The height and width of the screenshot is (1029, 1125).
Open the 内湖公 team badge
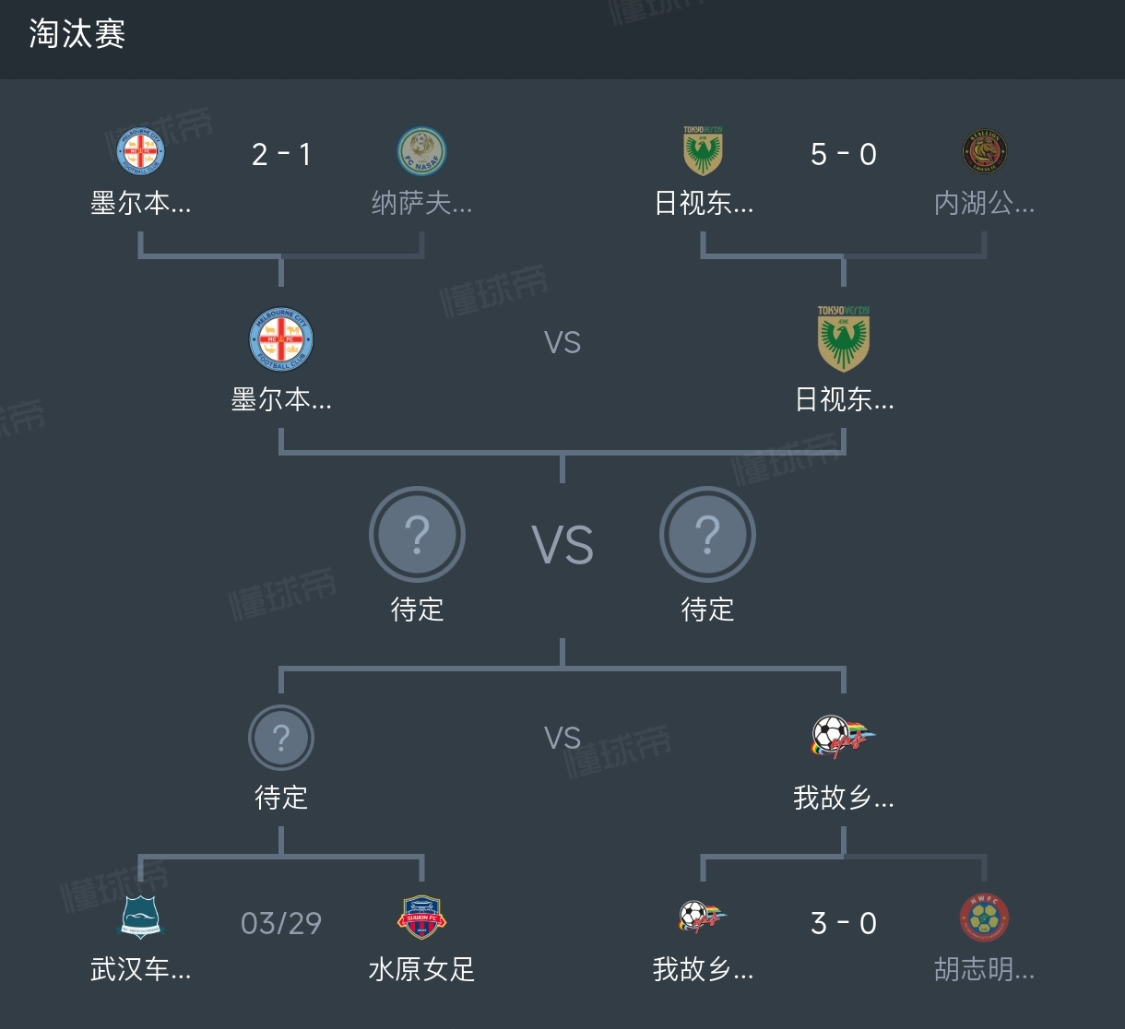(984, 152)
